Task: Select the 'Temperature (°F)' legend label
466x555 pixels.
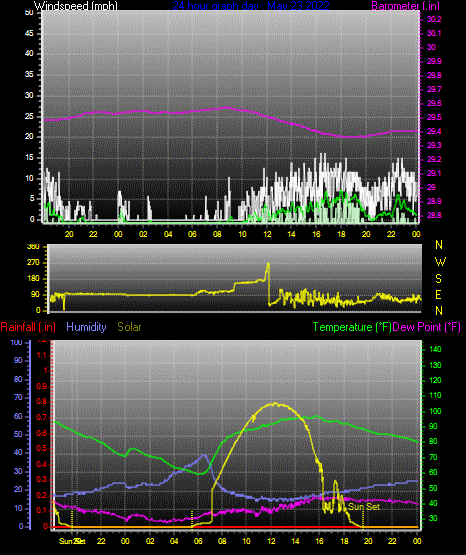Action: [352, 327]
